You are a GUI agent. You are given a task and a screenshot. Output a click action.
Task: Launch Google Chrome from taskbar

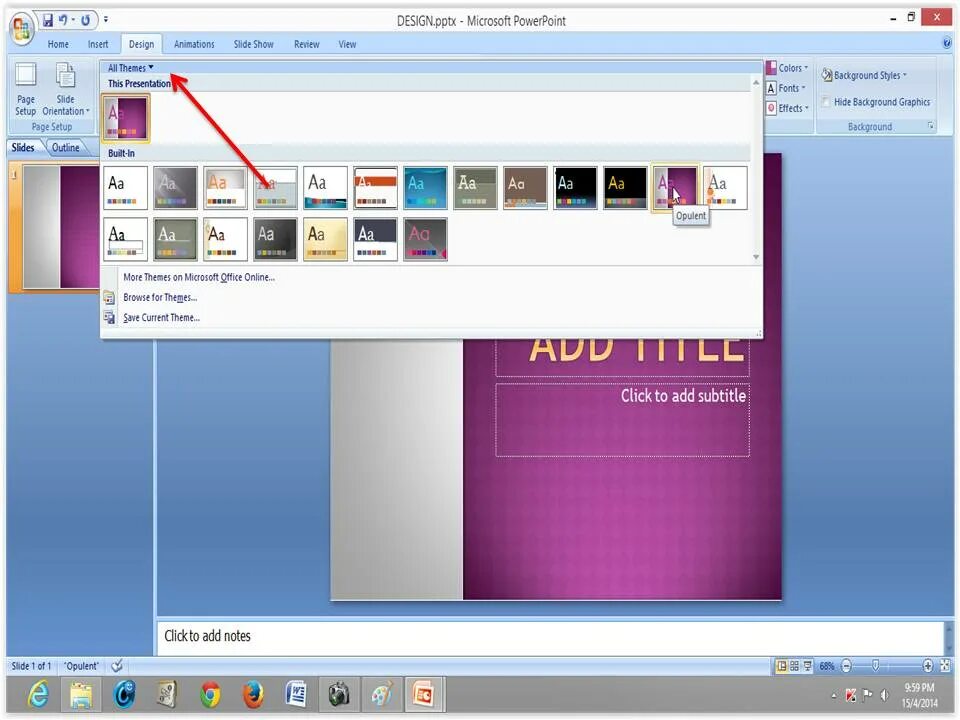point(210,695)
